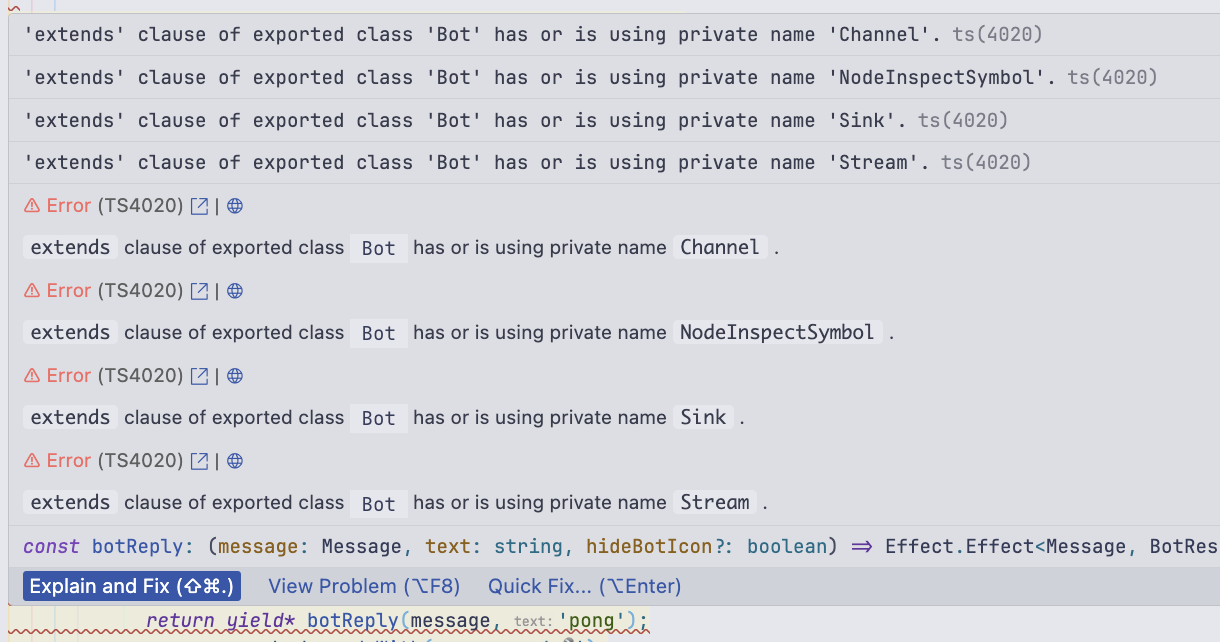Open external link icon for the Channel error
The image size is (1220, 642).
[x=199, y=206]
